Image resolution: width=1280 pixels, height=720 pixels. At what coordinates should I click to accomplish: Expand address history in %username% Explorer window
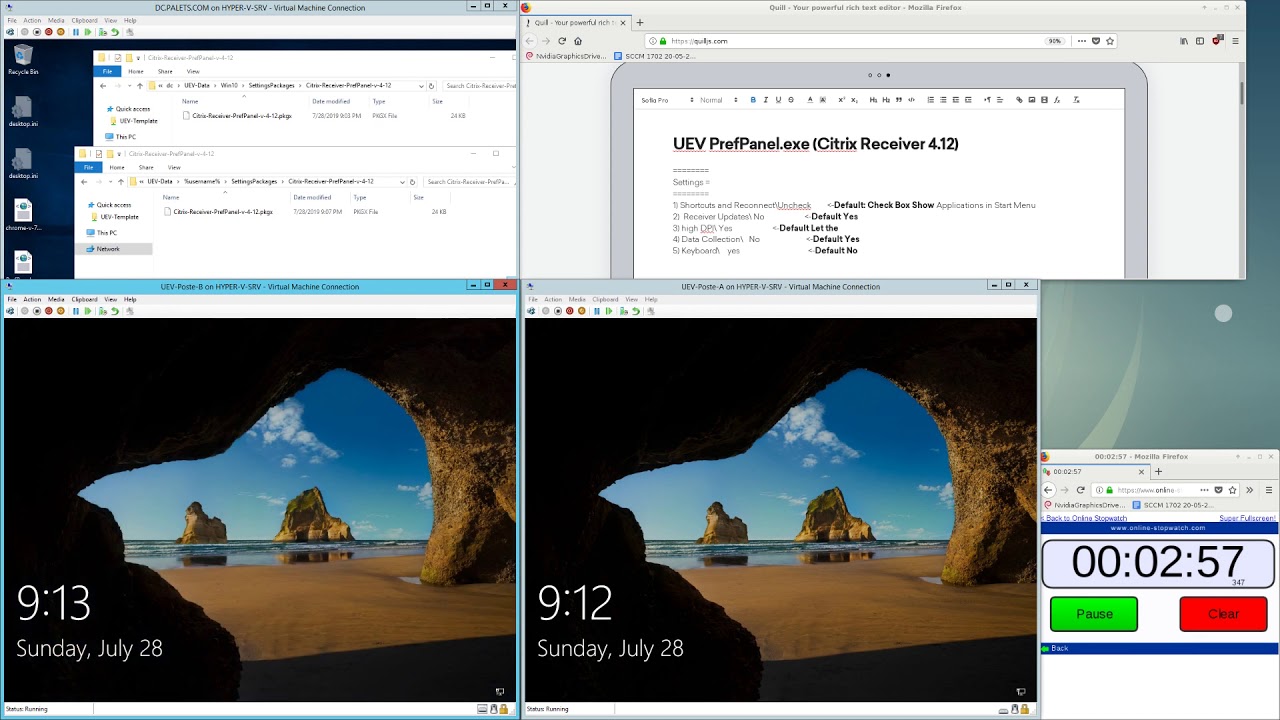(x=402, y=182)
